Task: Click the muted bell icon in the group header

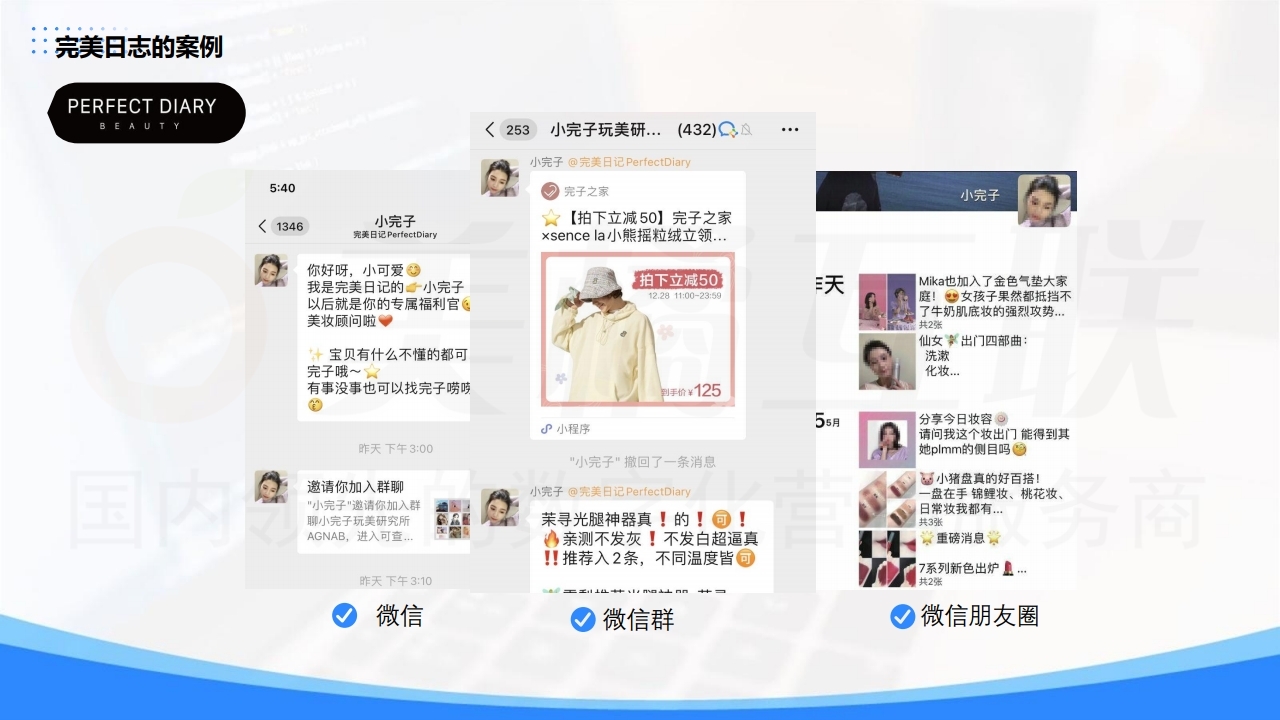Action: (746, 129)
